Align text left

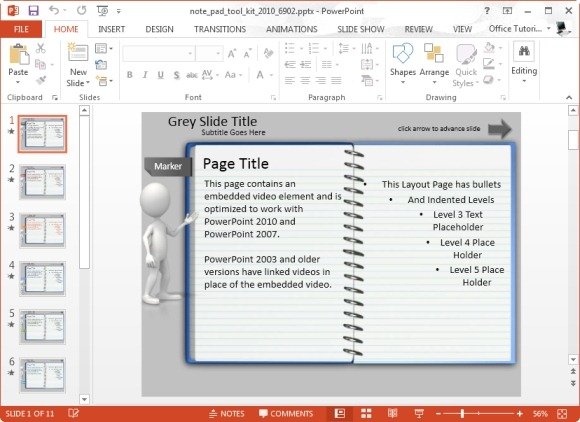click(x=290, y=80)
